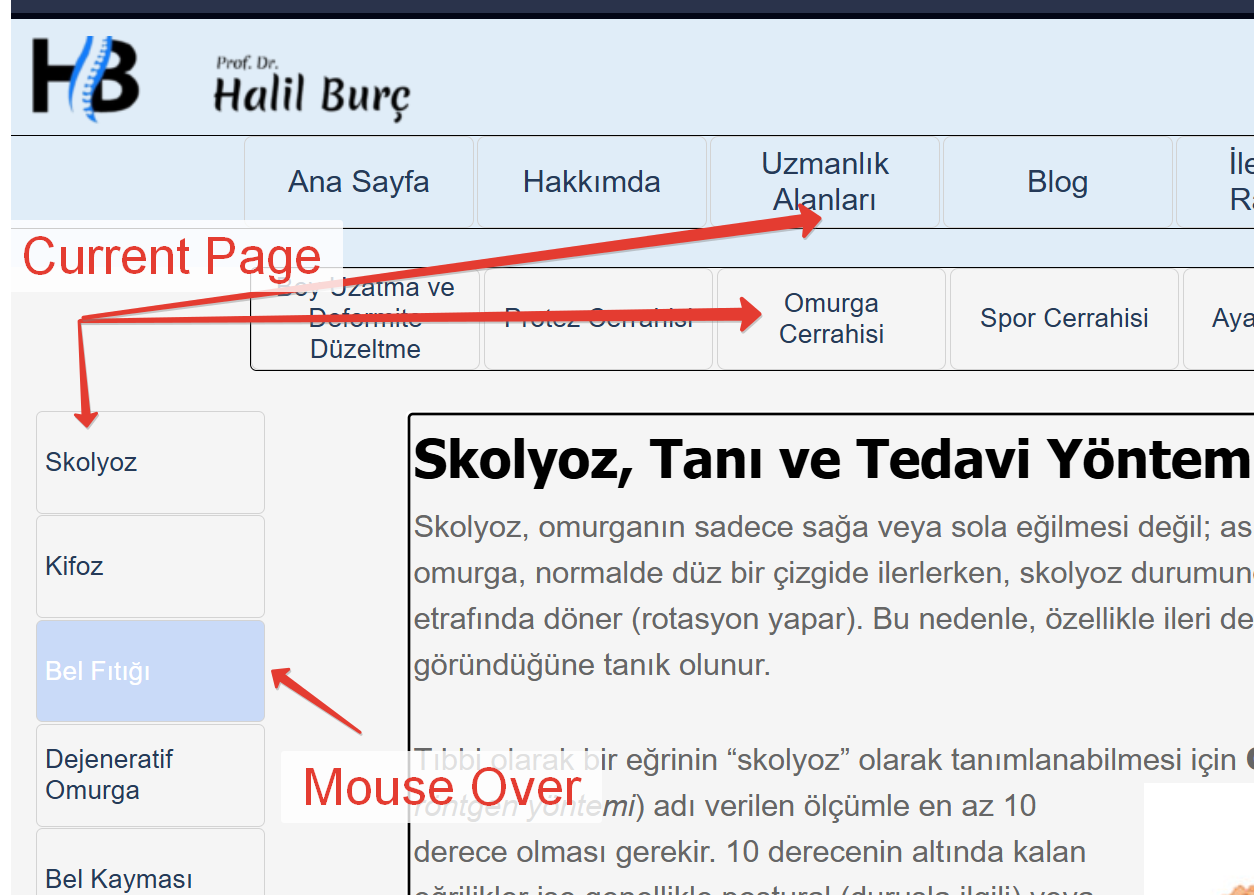Open the Hakkımda menu item

point(591,182)
